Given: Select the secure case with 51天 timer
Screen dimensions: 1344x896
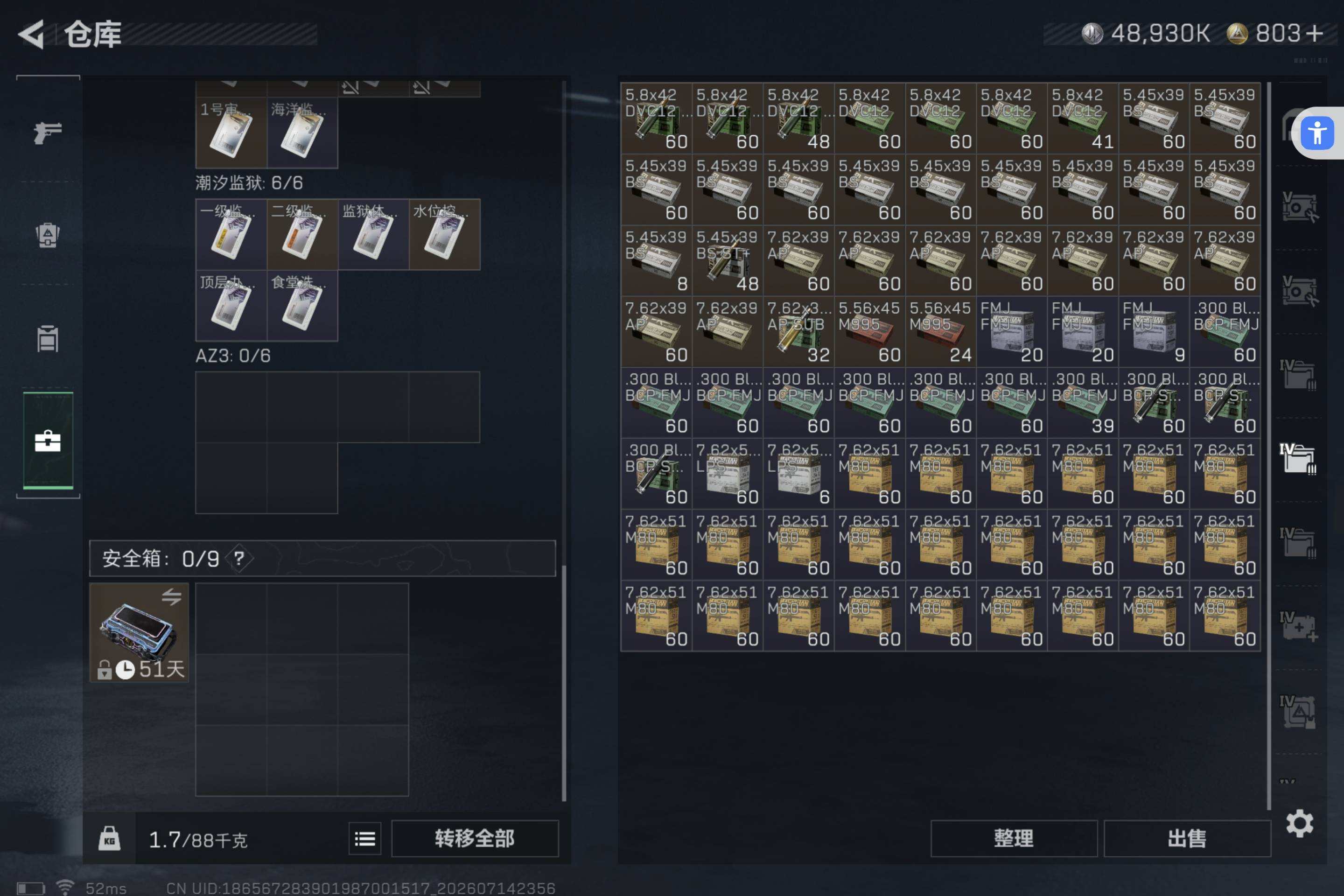Looking at the screenshot, I should point(140,632).
